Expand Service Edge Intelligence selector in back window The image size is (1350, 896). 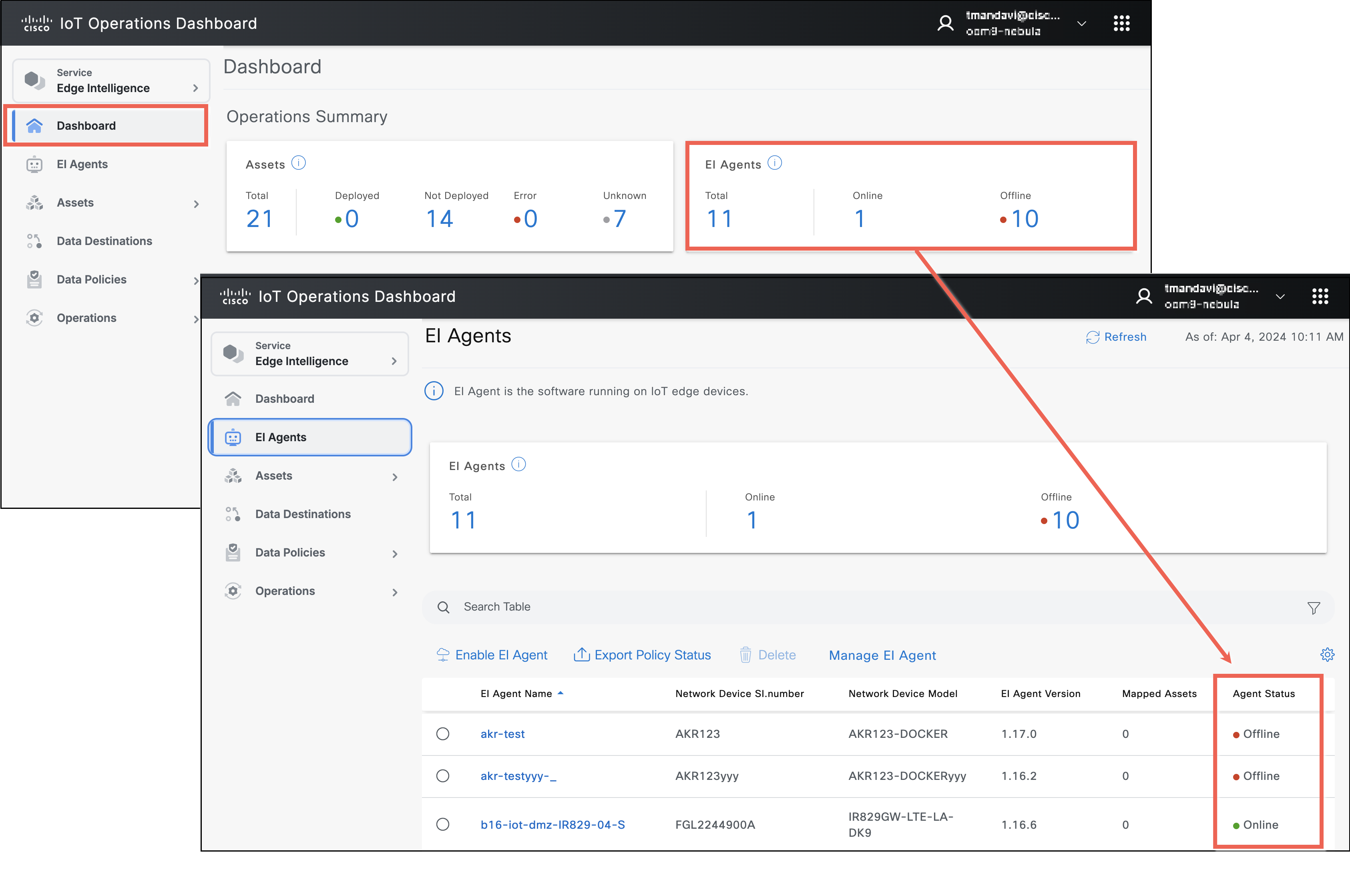(111, 80)
